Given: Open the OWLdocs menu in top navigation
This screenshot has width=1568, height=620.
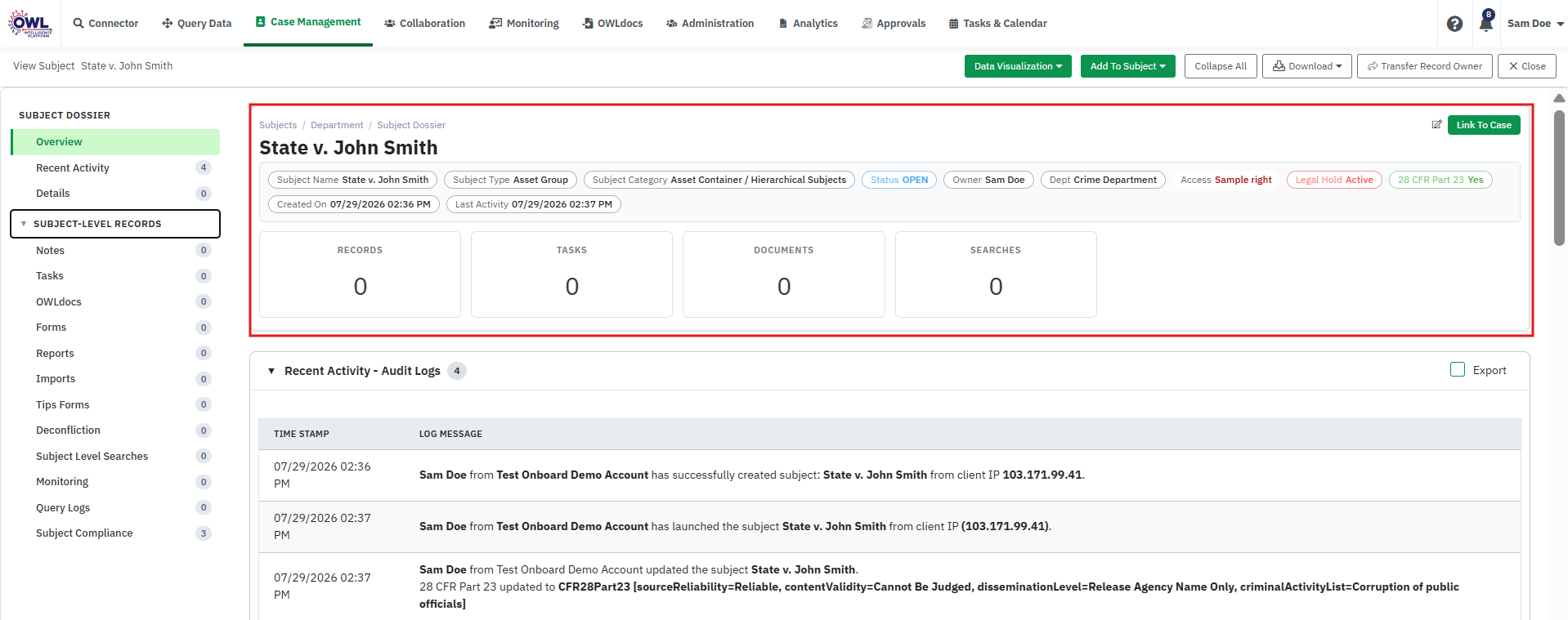Looking at the screenshot, I should coord(612,24).
